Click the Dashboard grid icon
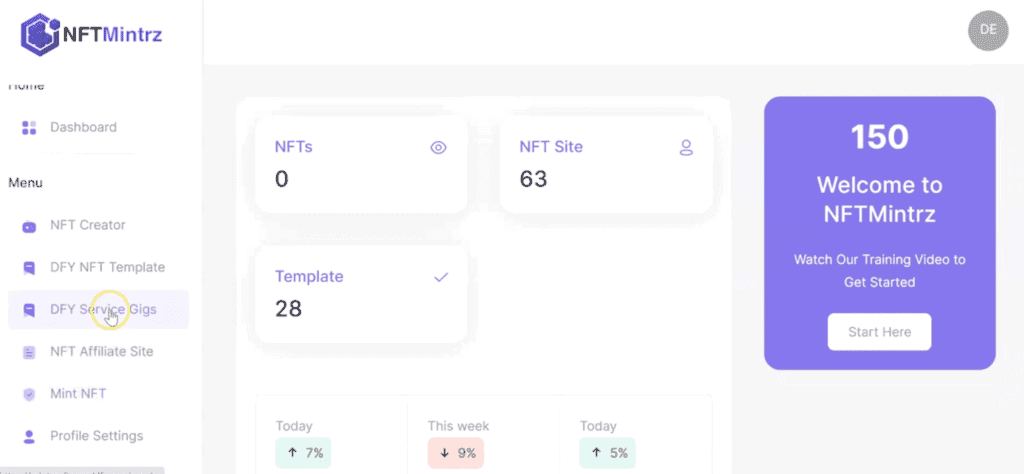The width and height of the screenshot is (1024, 474). click(29, 128)
